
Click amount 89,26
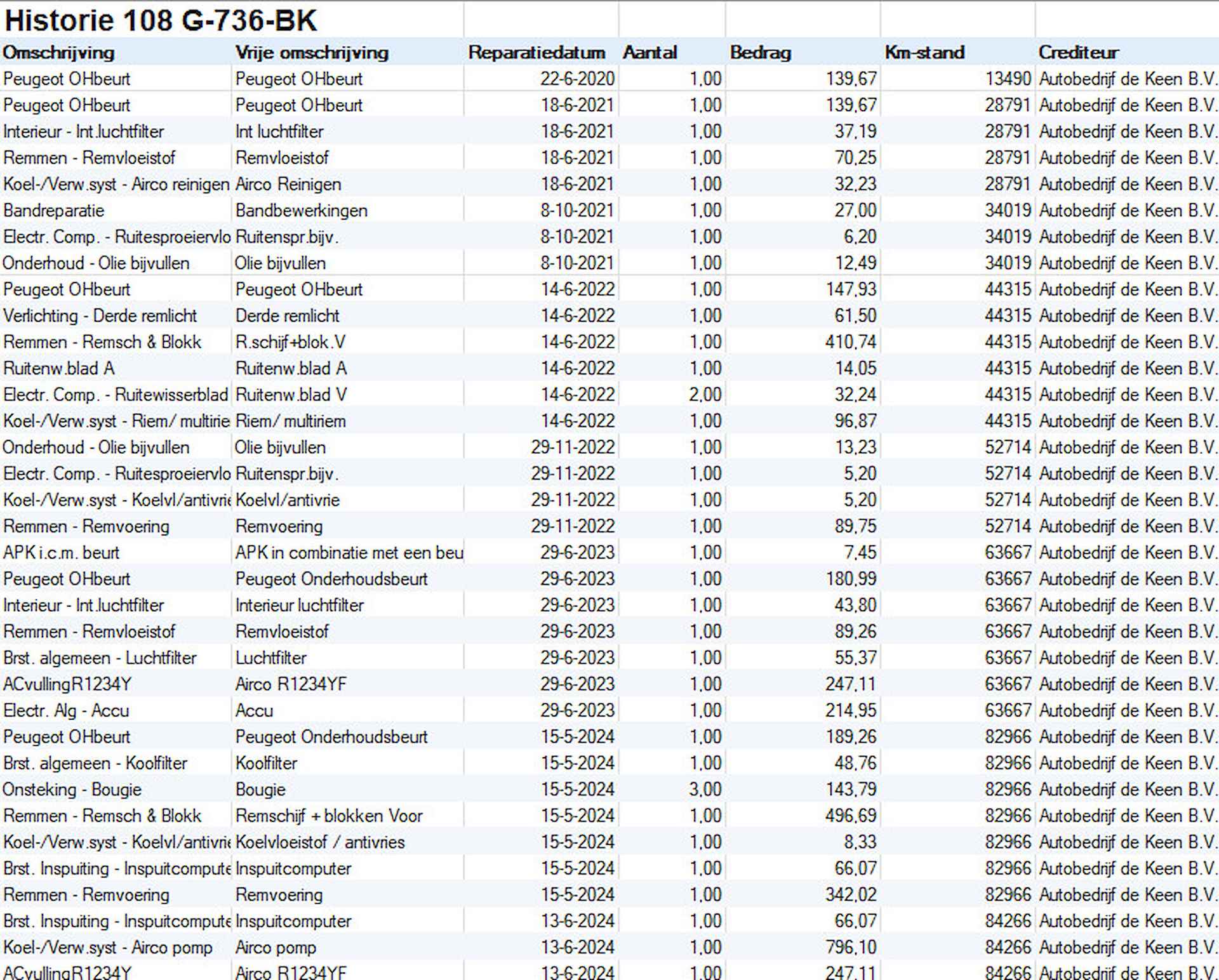click(x=855, y=632)
